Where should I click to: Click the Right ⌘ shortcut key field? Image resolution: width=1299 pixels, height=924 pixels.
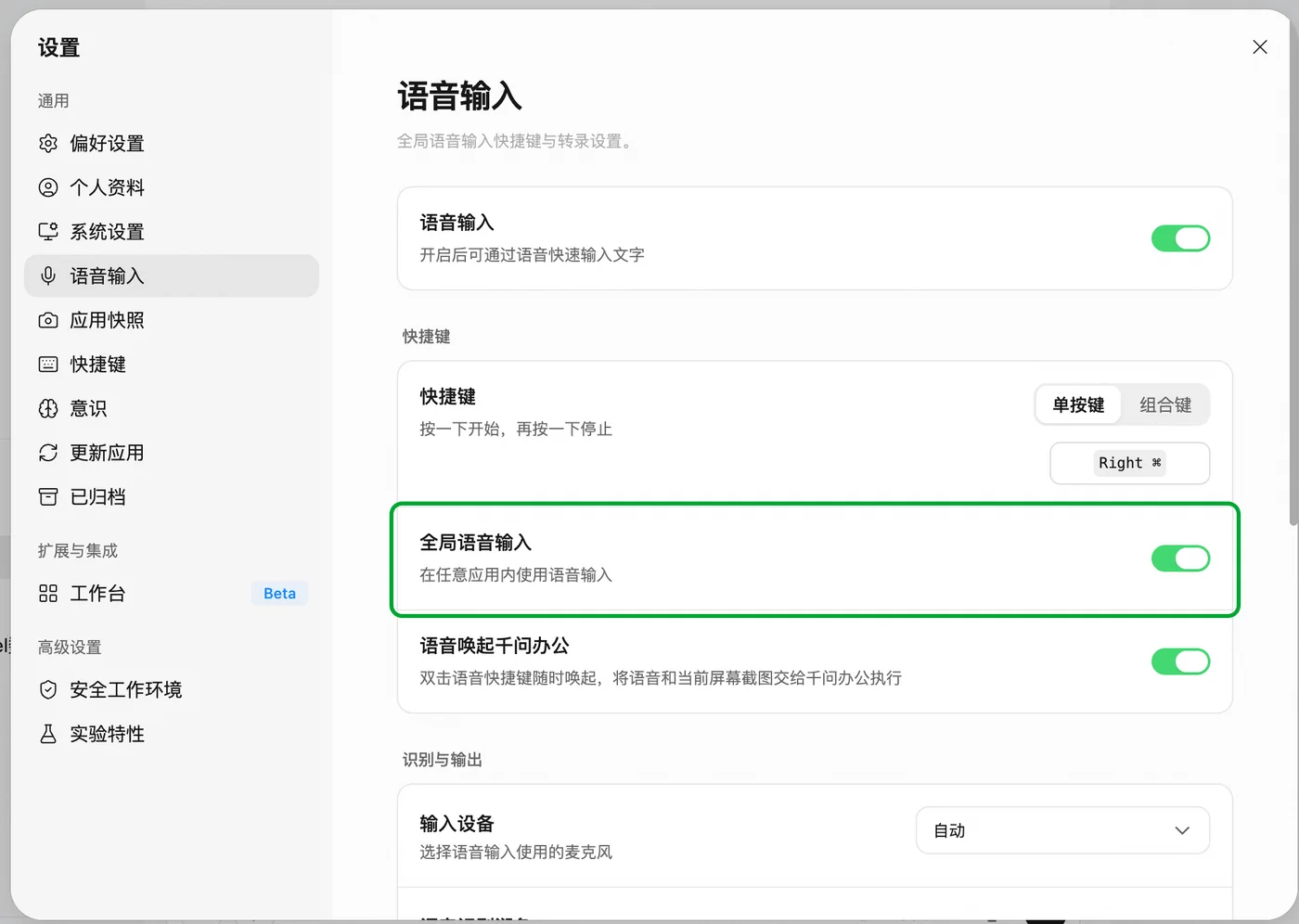[x=1130, y=463]
